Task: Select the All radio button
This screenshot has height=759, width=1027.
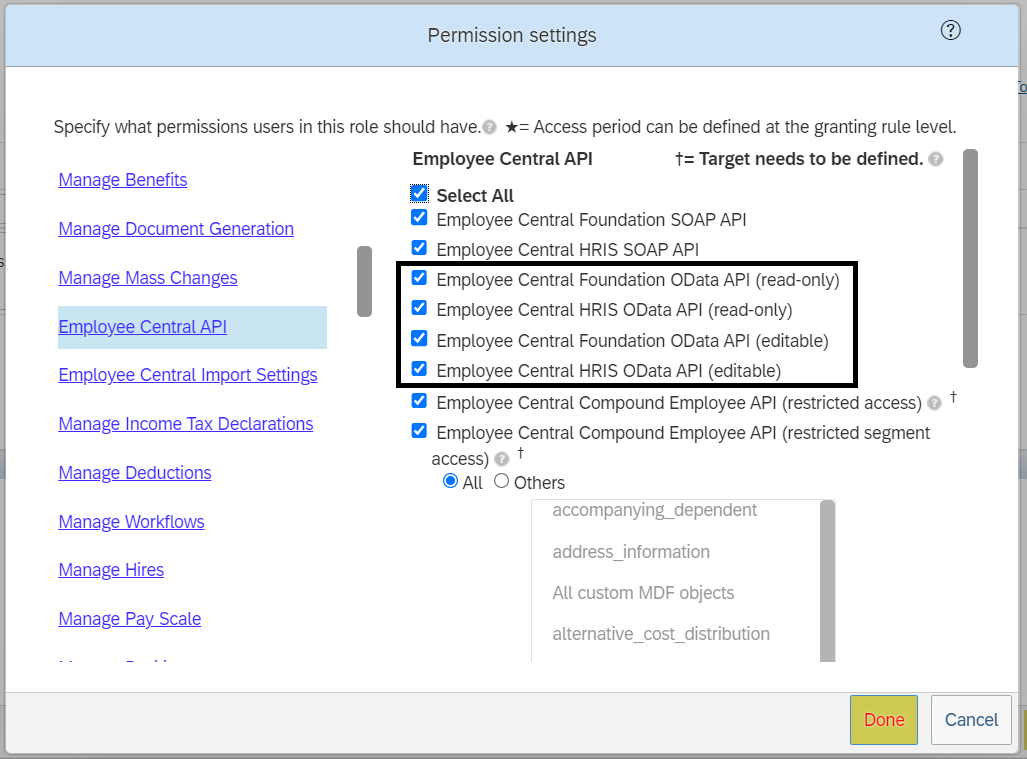Action: point(451,481)
